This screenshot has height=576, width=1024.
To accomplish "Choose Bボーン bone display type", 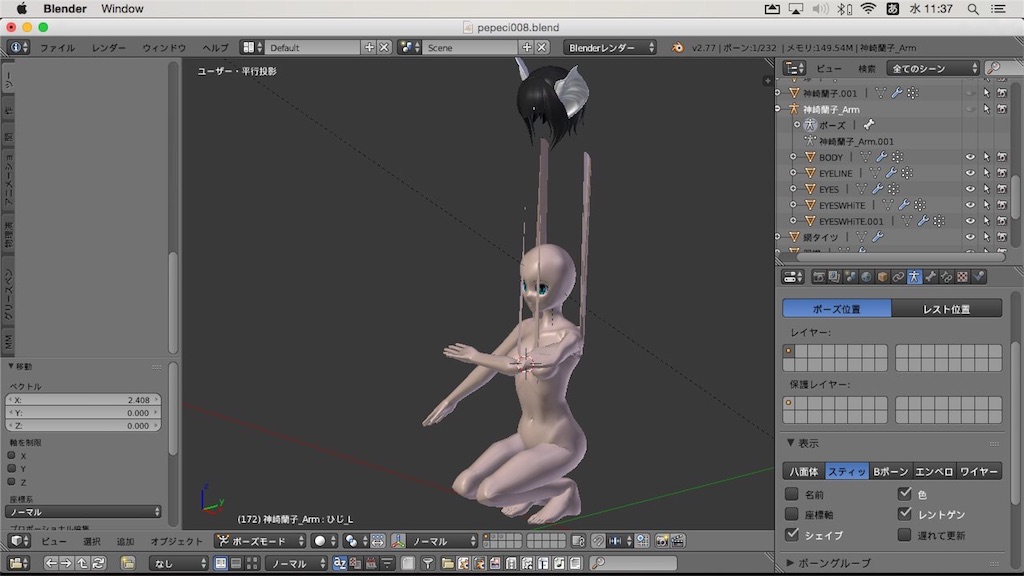I will coord(891,471).
